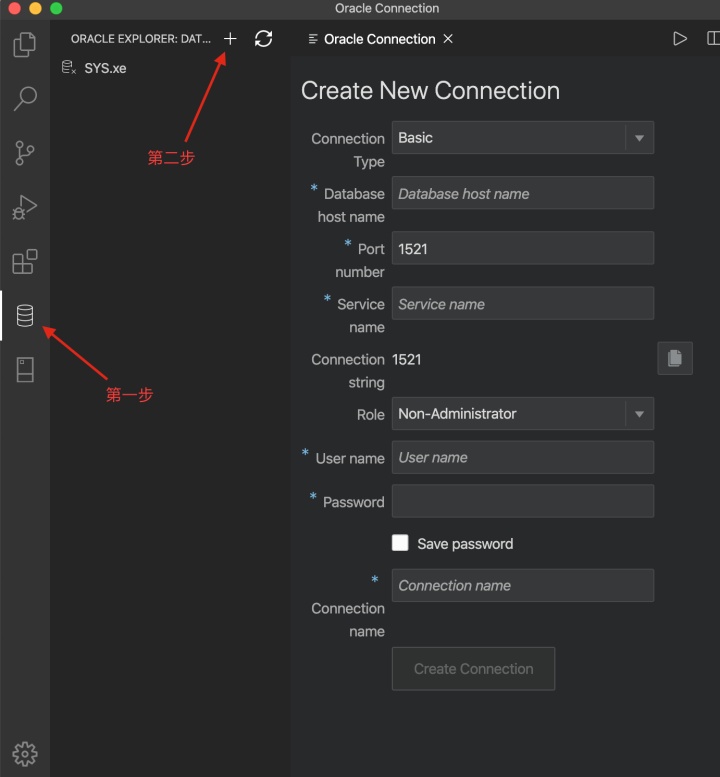
Task: Open the Source Control view
Action: coord(24,153)
